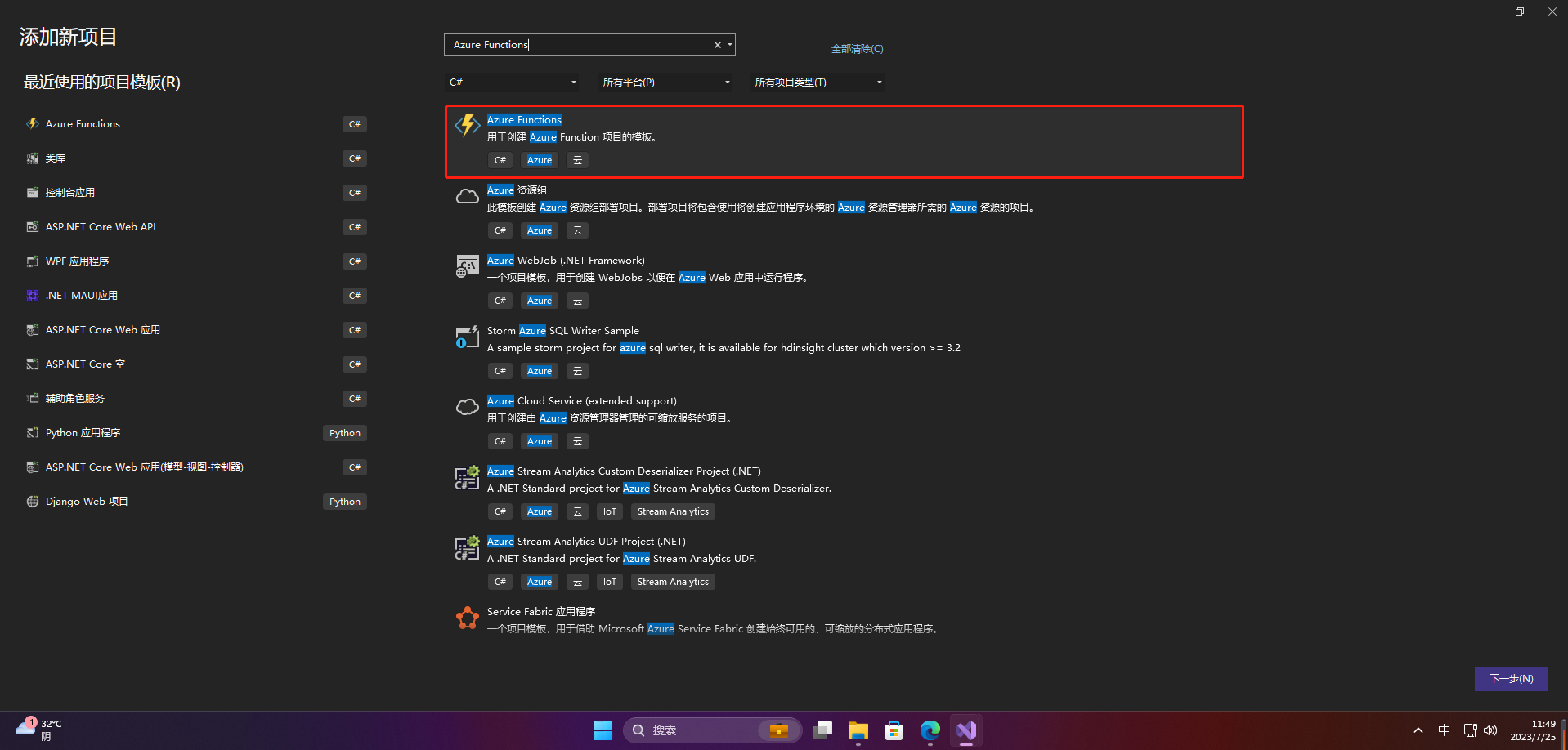
Task: Open the Task View taskbar icon
Action: pyautogui.click(x=822, y=730)
